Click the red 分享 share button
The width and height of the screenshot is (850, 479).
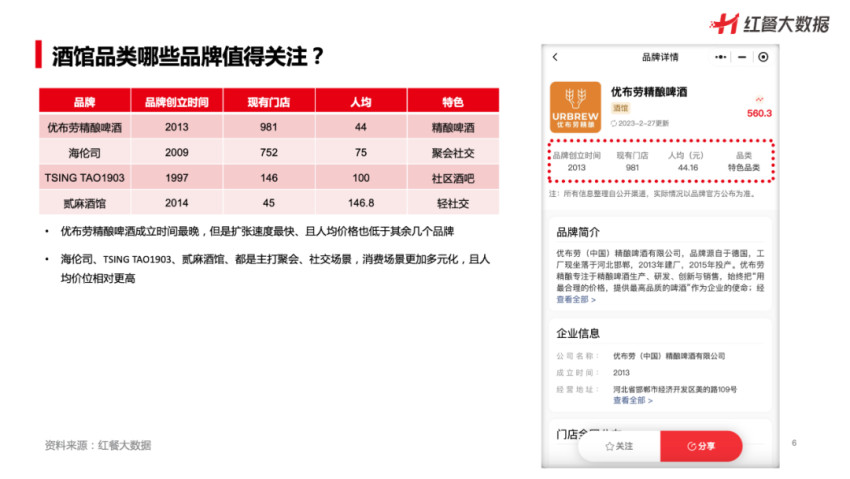[x=701, y=446]
